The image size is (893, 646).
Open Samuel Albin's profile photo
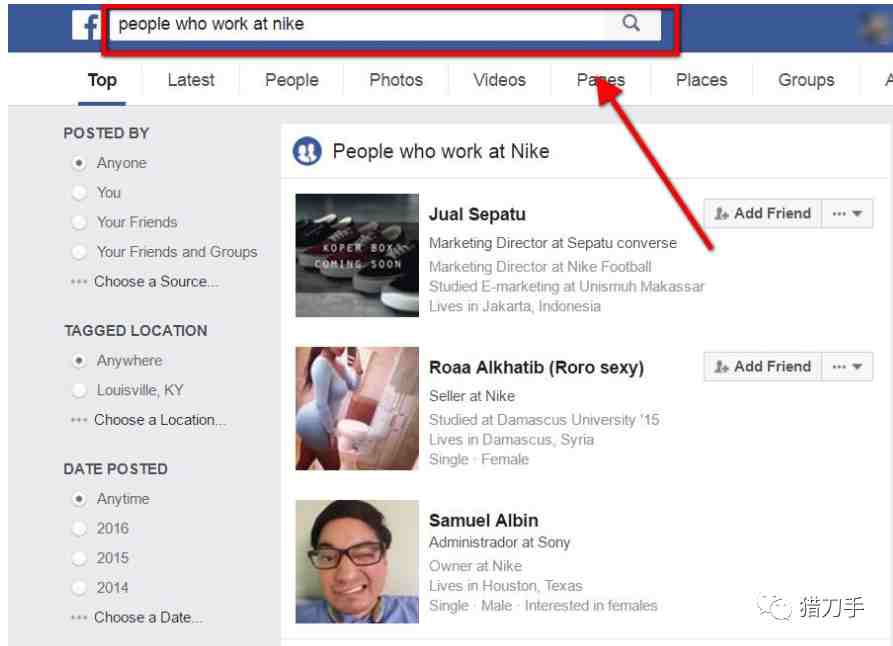[357, 562]
